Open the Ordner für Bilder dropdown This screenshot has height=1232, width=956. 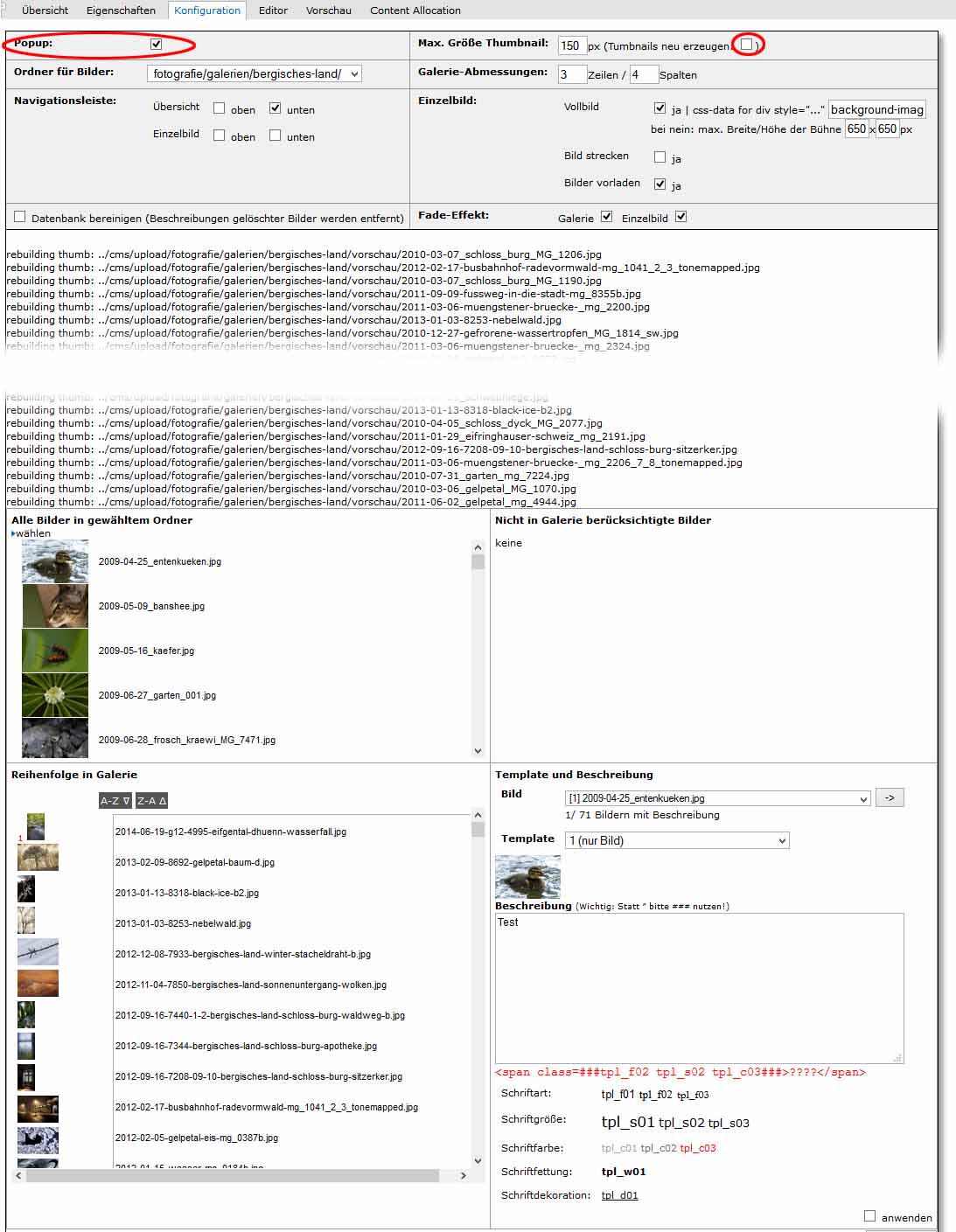coord(254,74)
